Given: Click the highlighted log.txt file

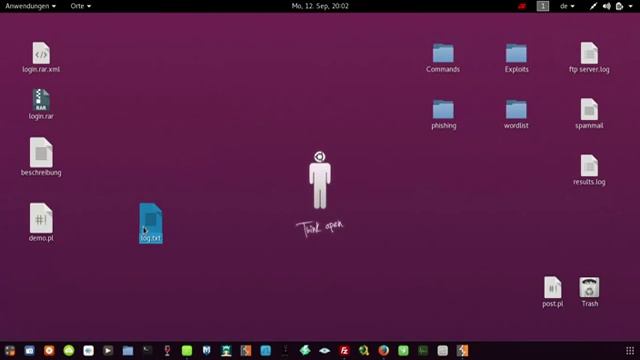Looking at the screenshot, I should pos(151,223).
